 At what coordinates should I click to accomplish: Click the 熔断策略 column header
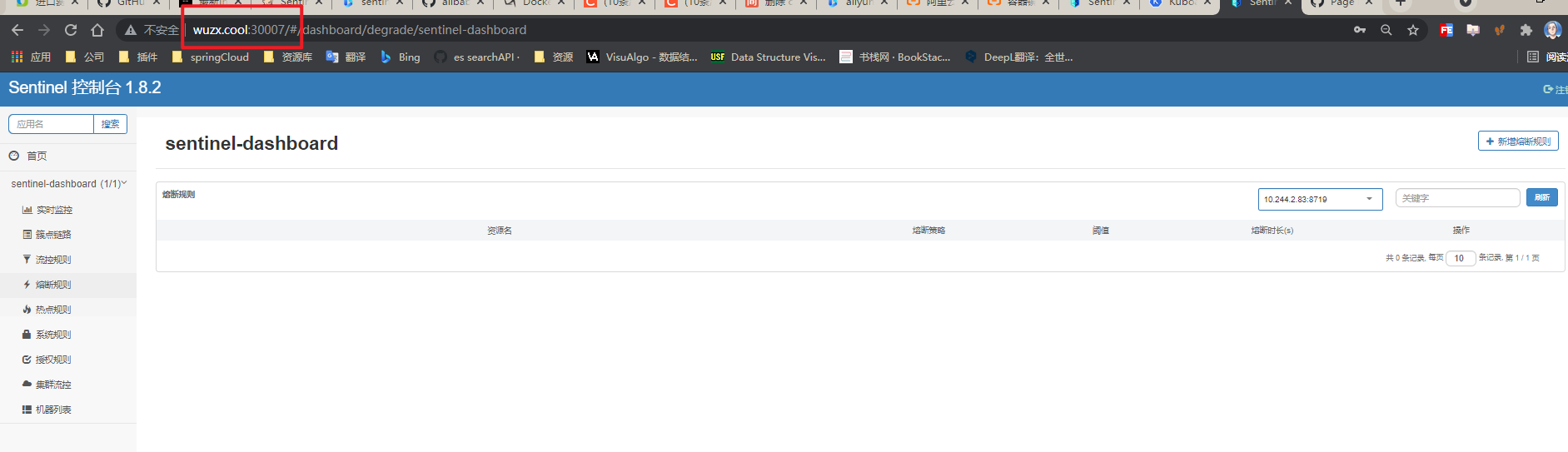tap(928, 231)
